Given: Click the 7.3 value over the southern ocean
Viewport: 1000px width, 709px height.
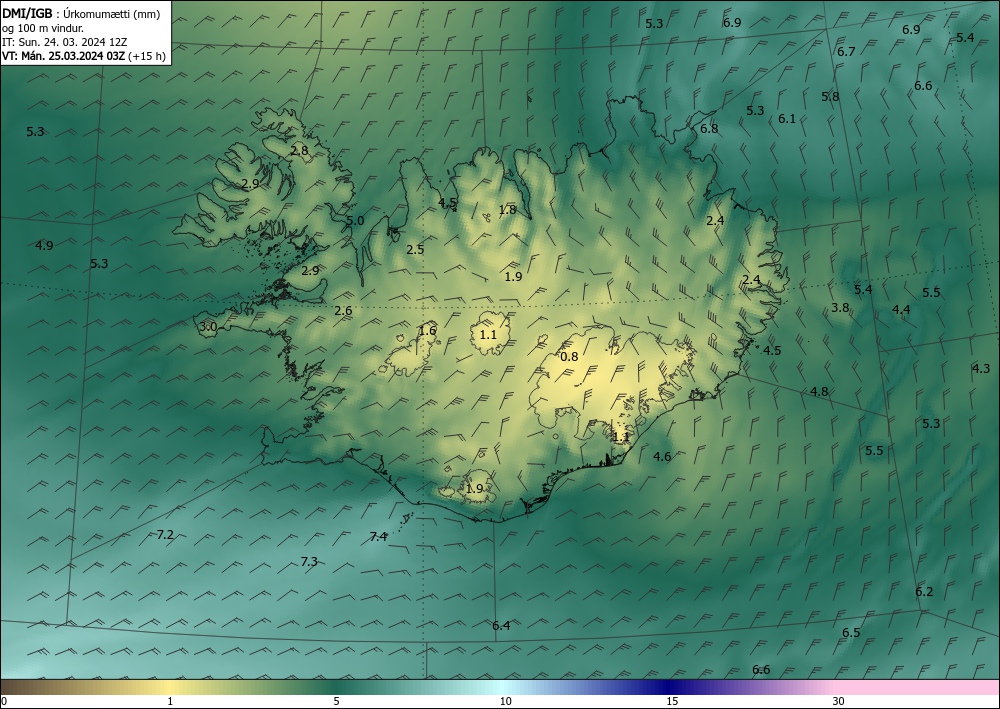Looking at the screenshot, I should coord(309,562).
